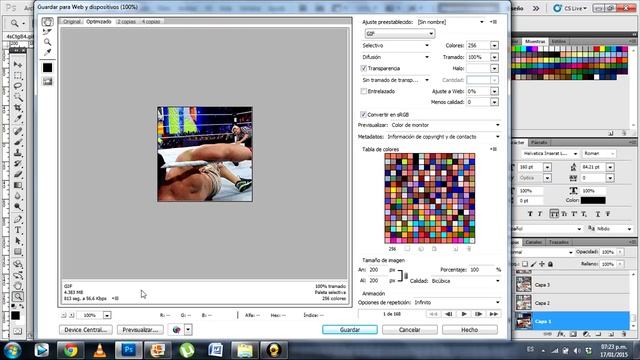Toggle the constrain proportions link icon
This screenshot has height=360, width=640.
pyautogui.click(x=406, y=276)
